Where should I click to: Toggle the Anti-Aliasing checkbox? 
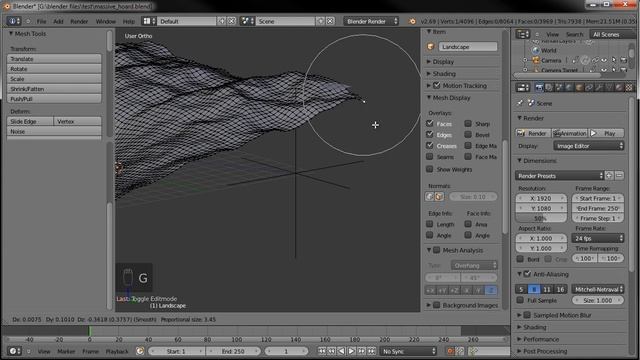(x=527, y=274)
